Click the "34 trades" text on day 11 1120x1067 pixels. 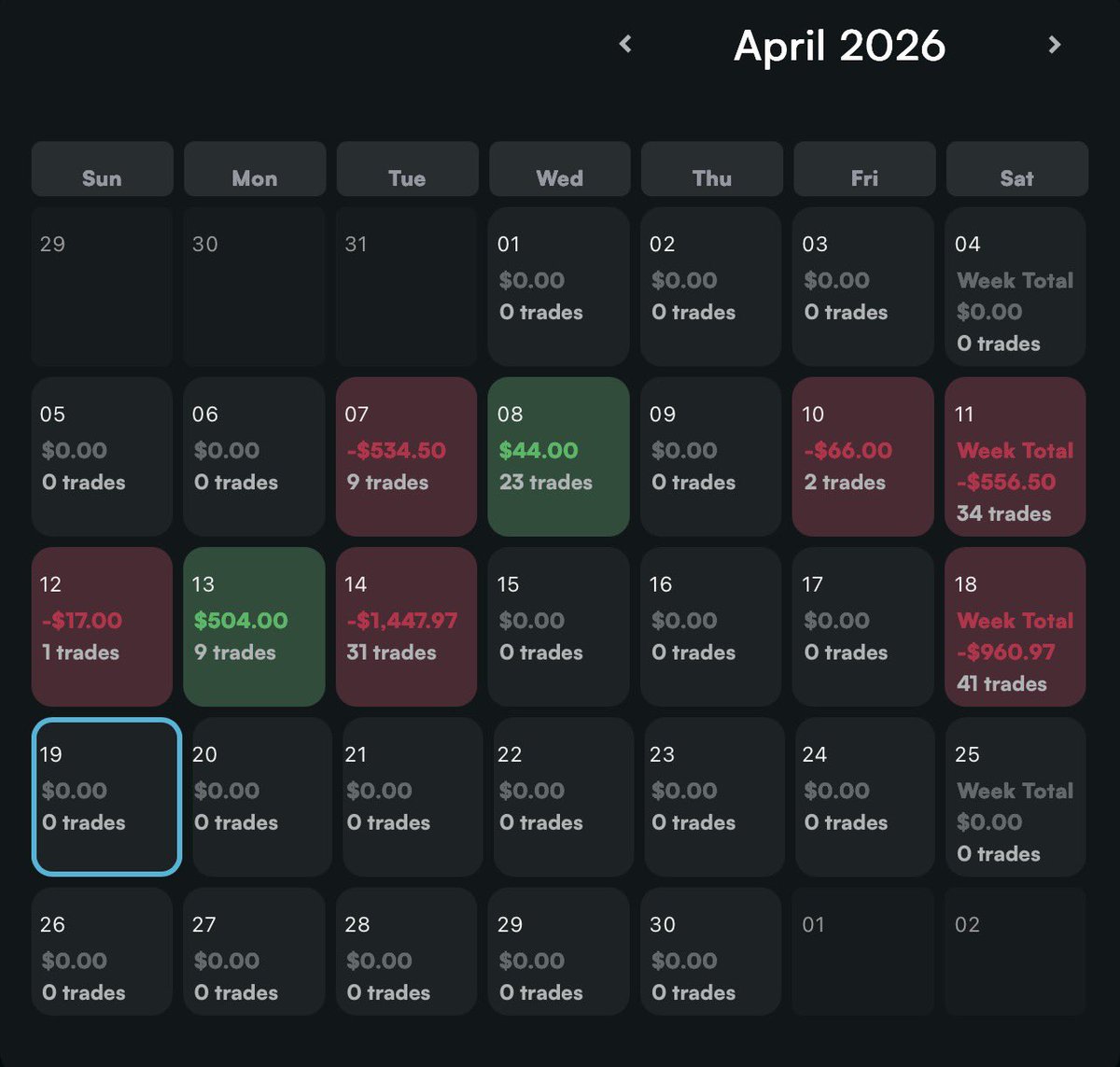1003,514
